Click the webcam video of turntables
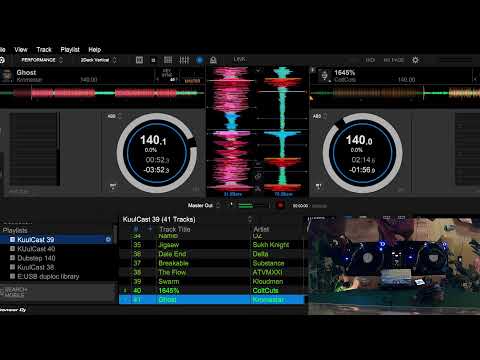The height and width of the screenshot is (360, 480). (393, 266)
